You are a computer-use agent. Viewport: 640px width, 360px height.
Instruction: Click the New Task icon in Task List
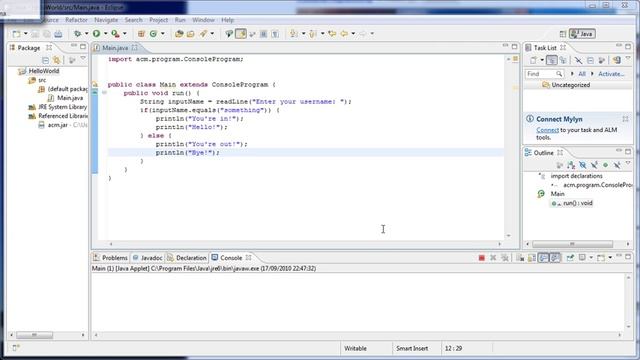[x=533, y=60]
